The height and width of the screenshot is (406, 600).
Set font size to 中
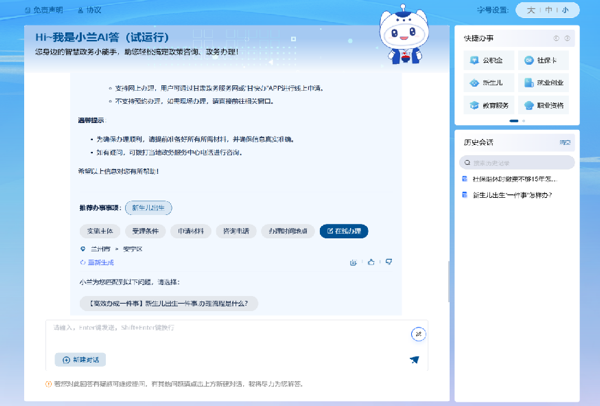548,11
